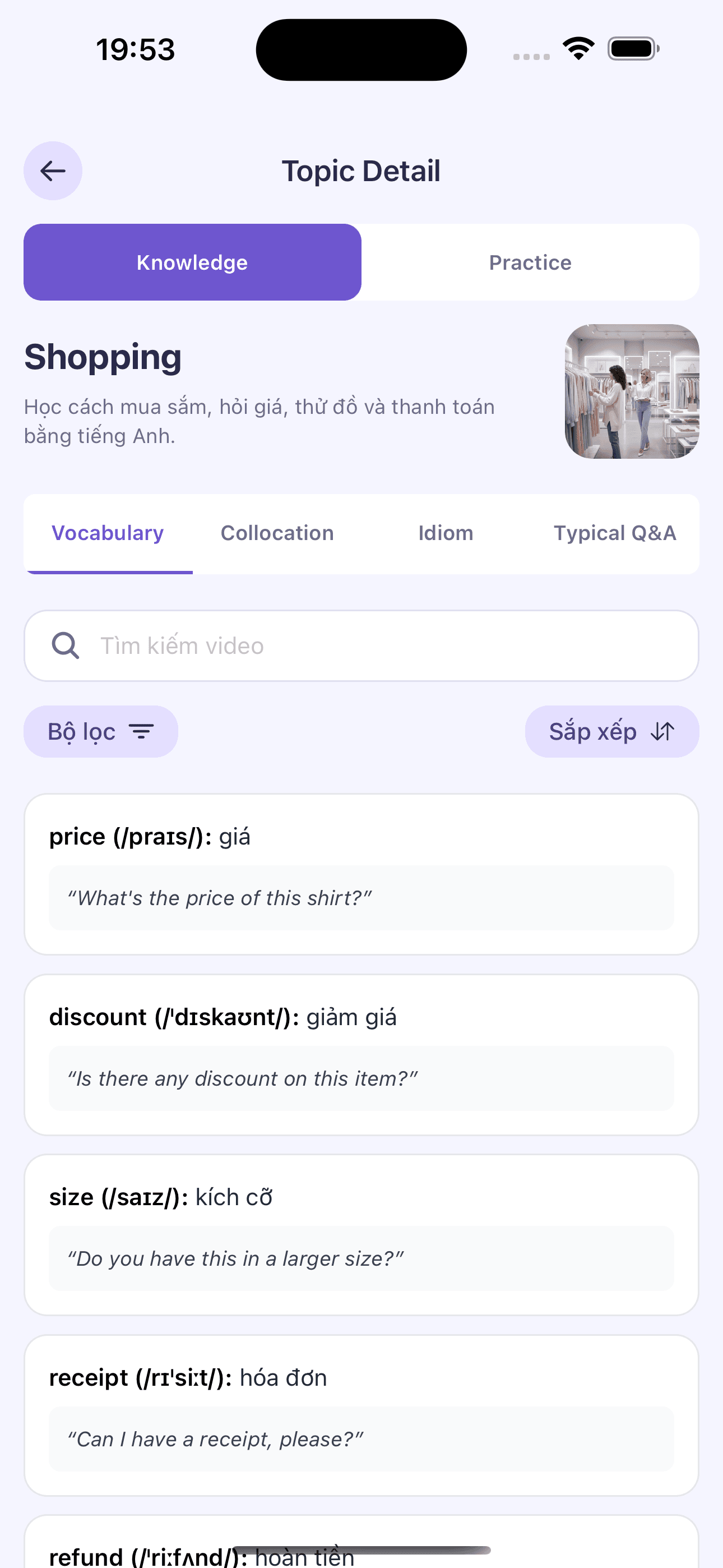Viewport: 723px width, 1568px height.
Task: Open the receipt vocabulary card
Action: pos(361,1414)
